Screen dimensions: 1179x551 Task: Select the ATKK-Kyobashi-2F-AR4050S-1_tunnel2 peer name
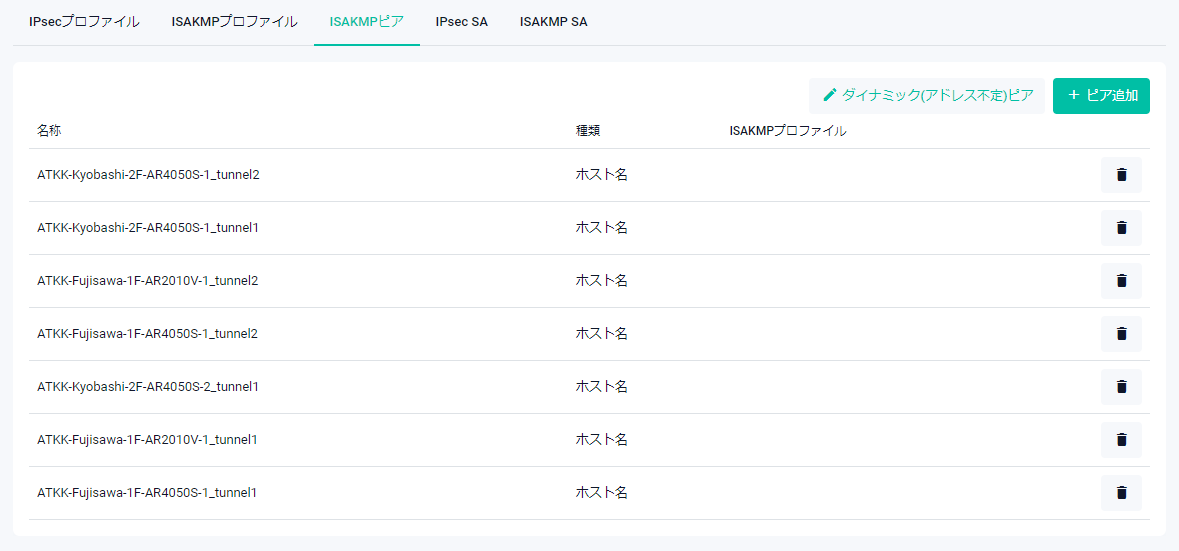point(148,175)
